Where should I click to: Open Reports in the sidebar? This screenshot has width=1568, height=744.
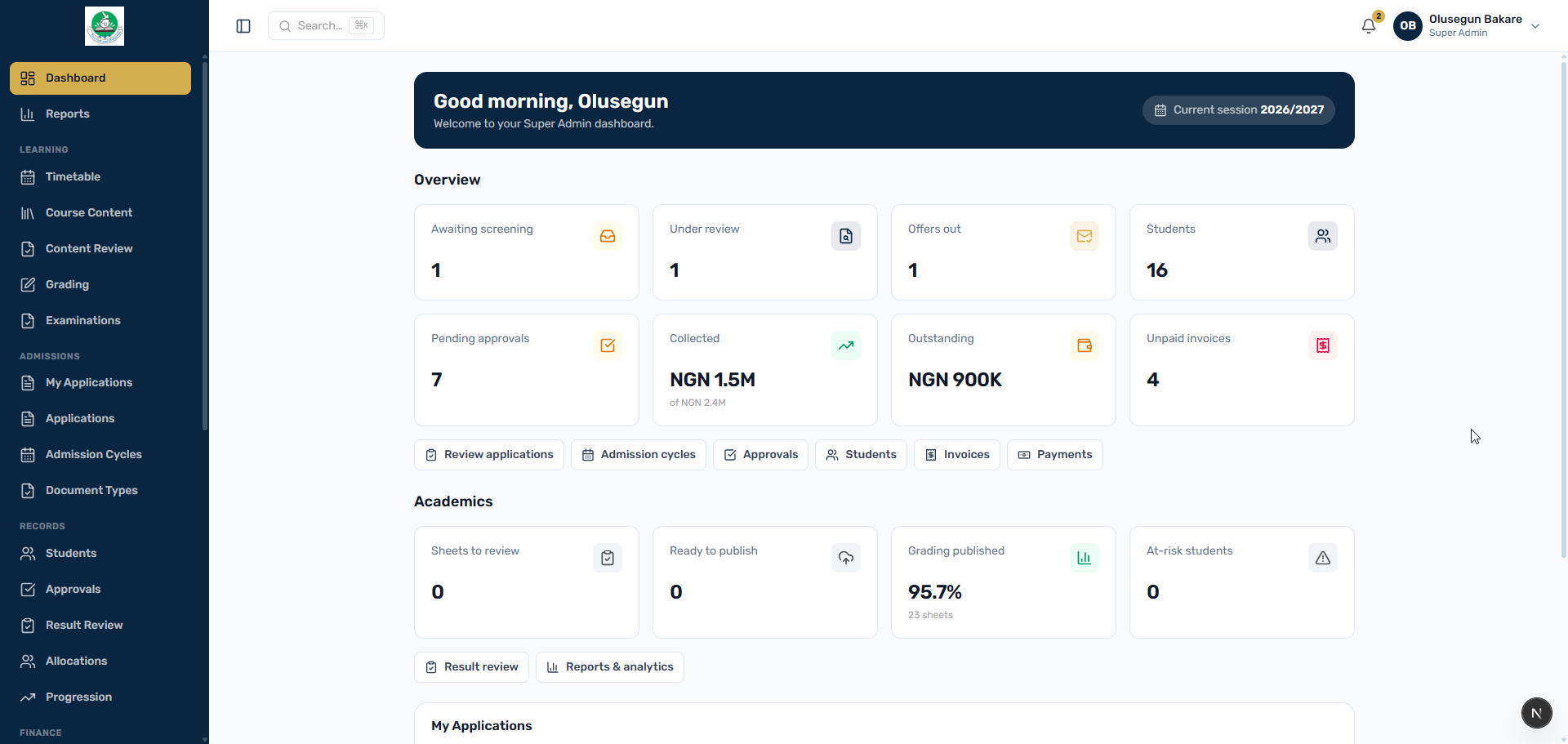pyautogui.click(x=100, y=114)
